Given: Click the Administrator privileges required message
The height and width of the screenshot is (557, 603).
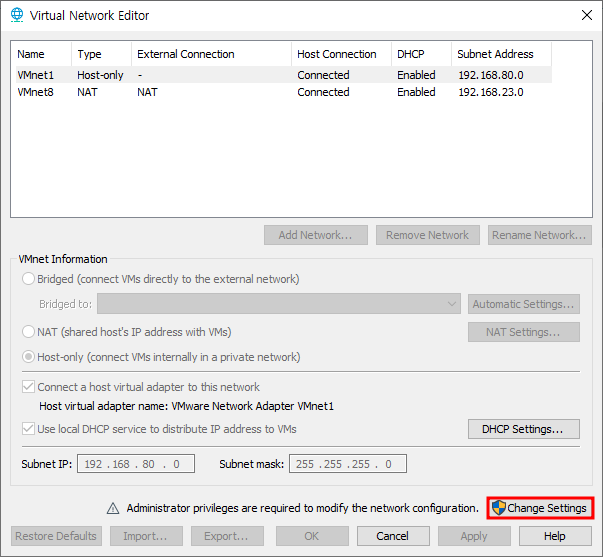Looking at the screenshot, I should click(x=303, y=508).
